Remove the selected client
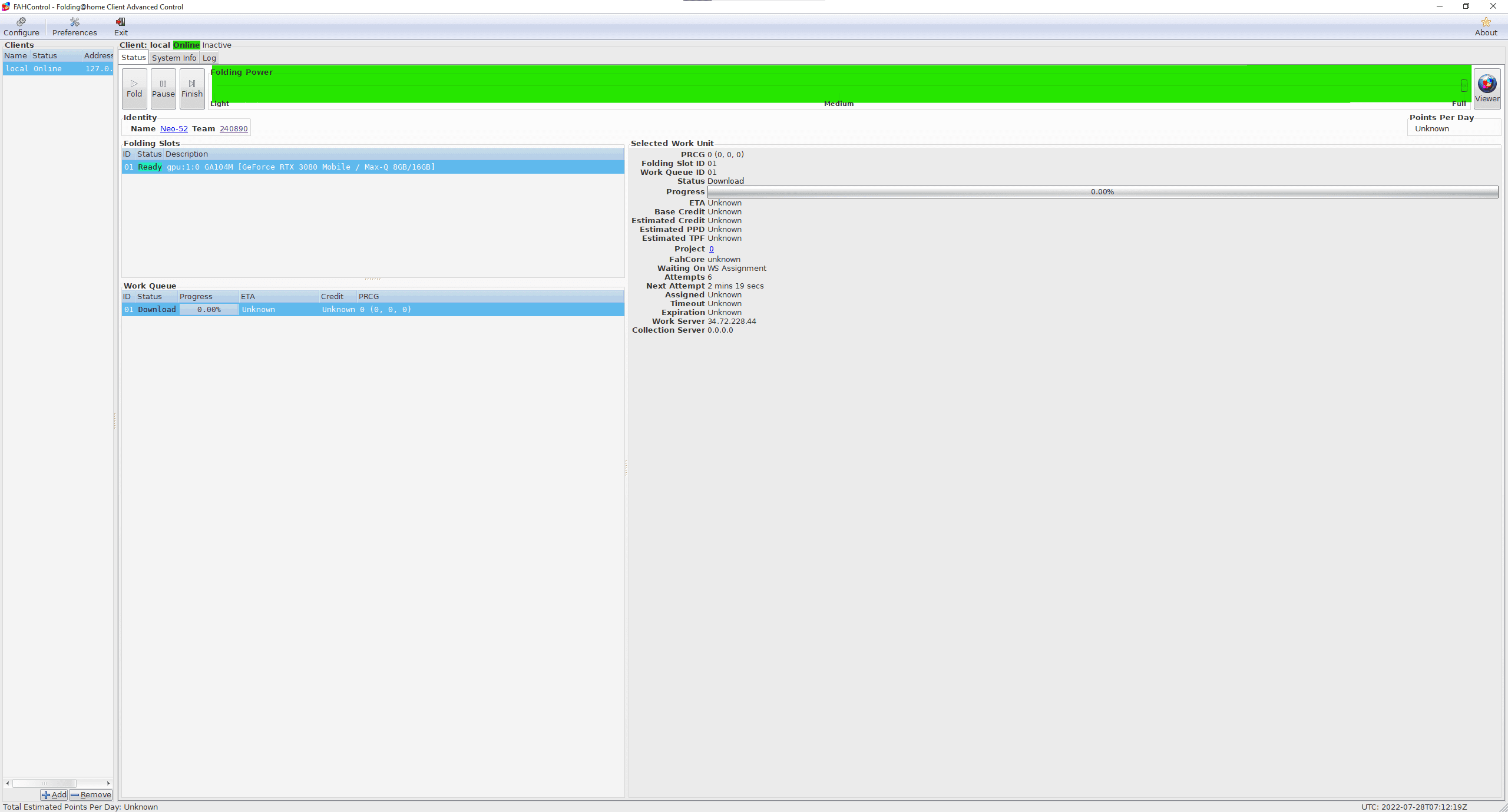The width and height of the screenshot is (1508, 812). [x=91, y=794]
